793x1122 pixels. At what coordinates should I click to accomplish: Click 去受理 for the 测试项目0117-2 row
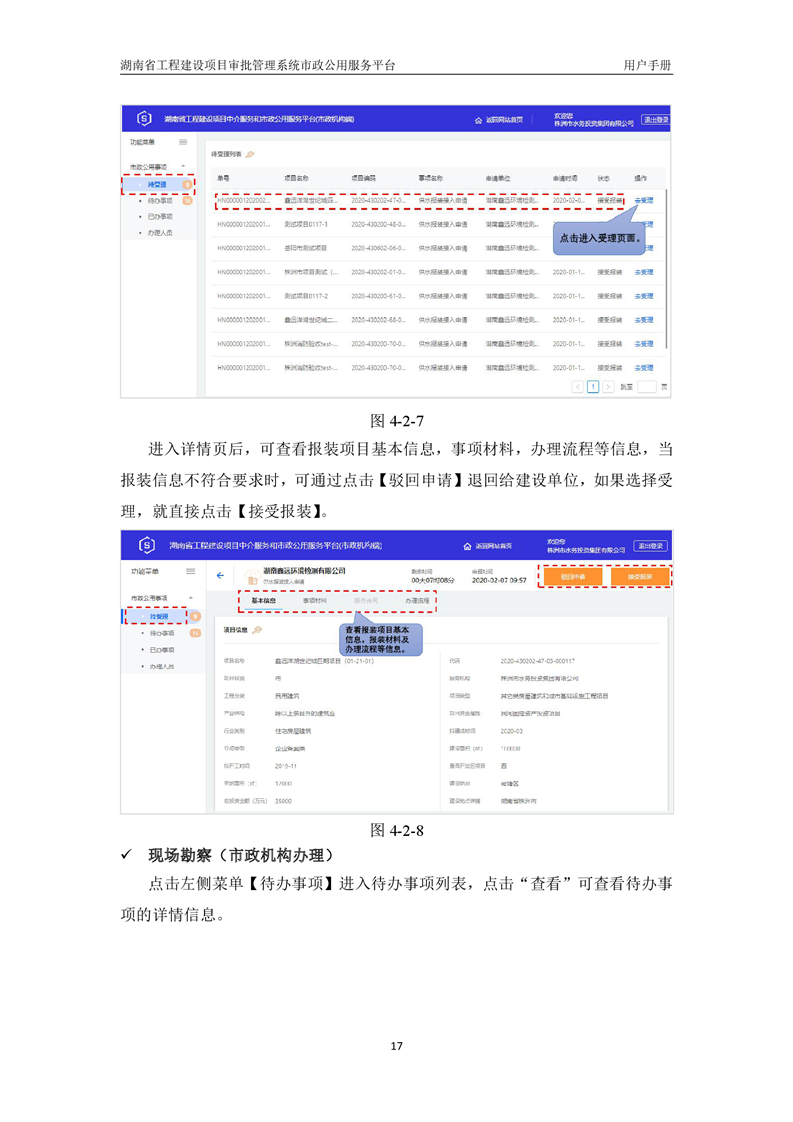point(643,296)
